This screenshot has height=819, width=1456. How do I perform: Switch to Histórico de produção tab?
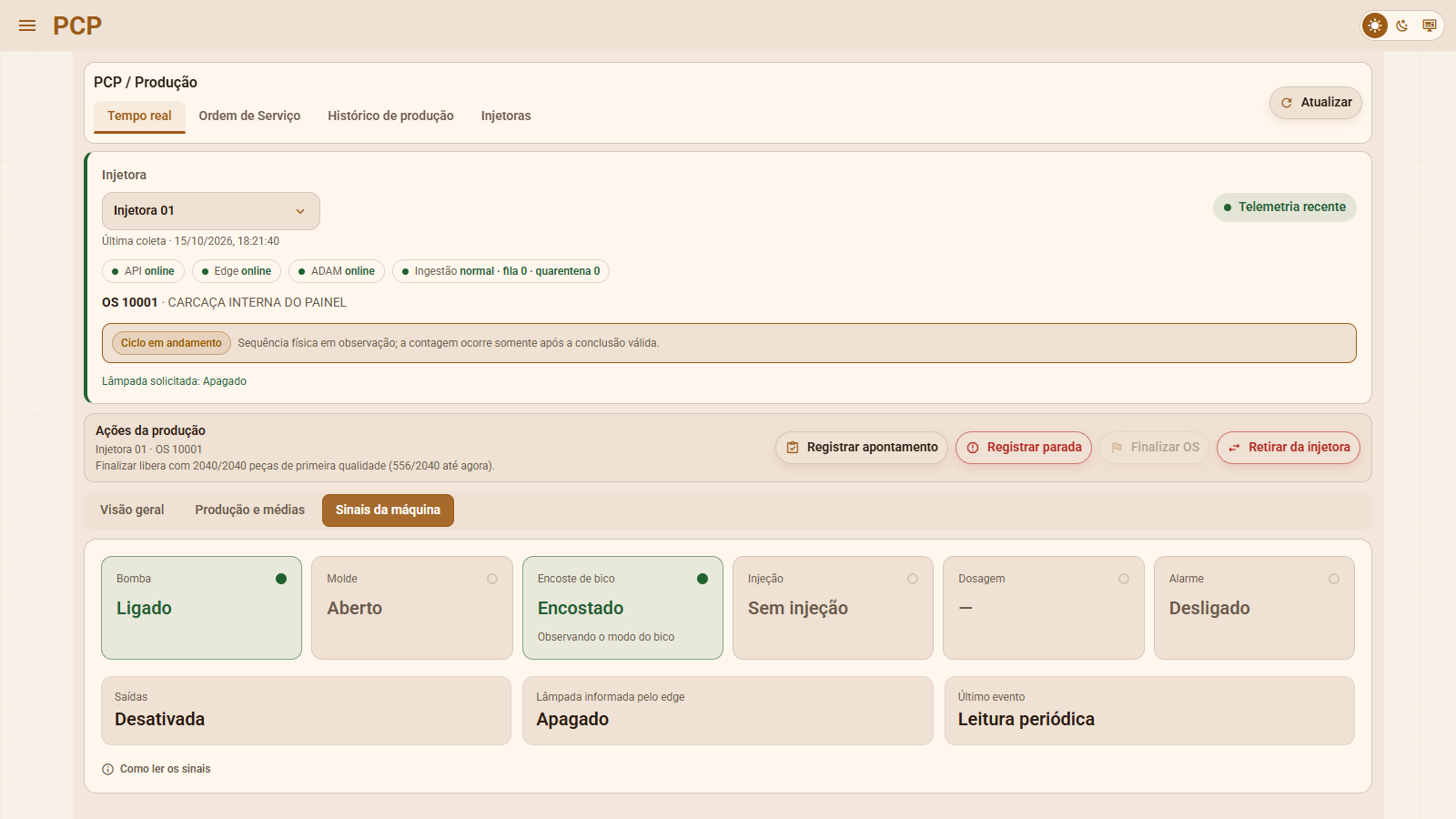coord(390,116)
